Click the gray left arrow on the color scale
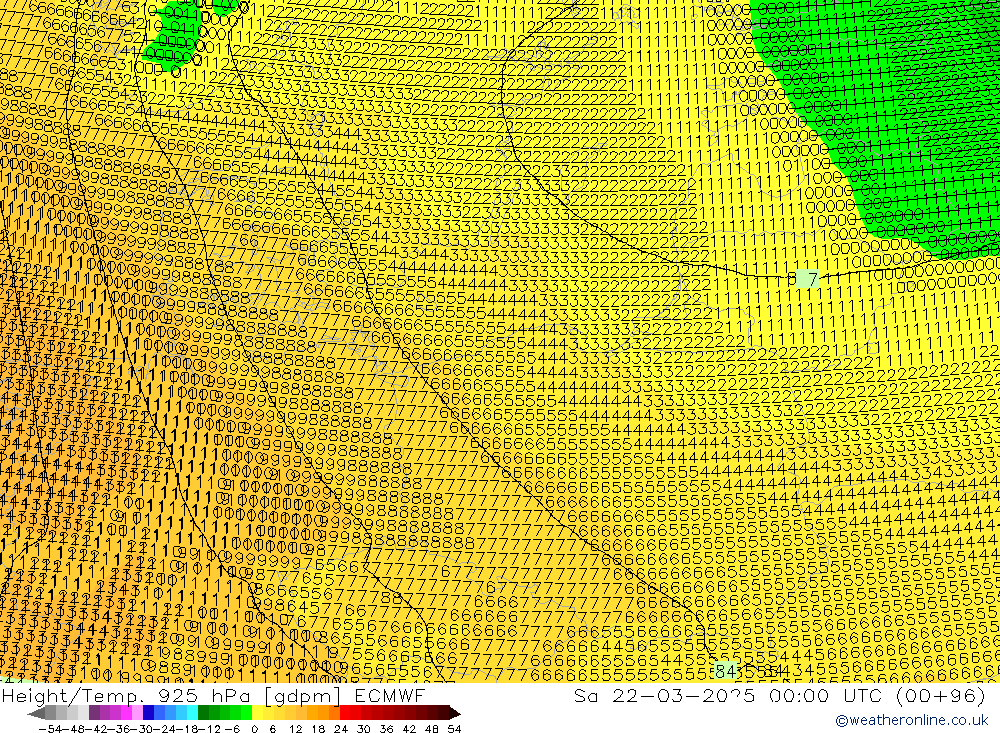The image size is (1000, 733). (x=36, y=714)
